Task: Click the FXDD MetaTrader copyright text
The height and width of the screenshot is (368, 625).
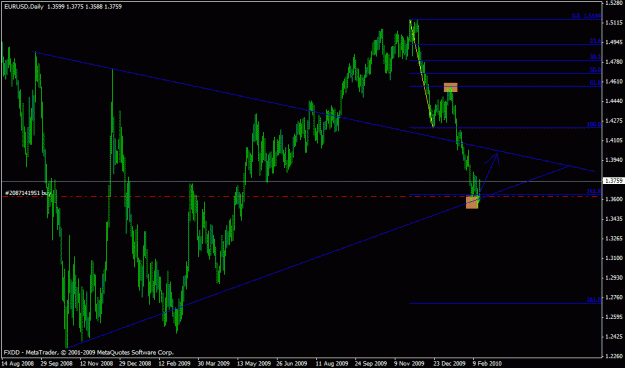Action: pos(88,352)
